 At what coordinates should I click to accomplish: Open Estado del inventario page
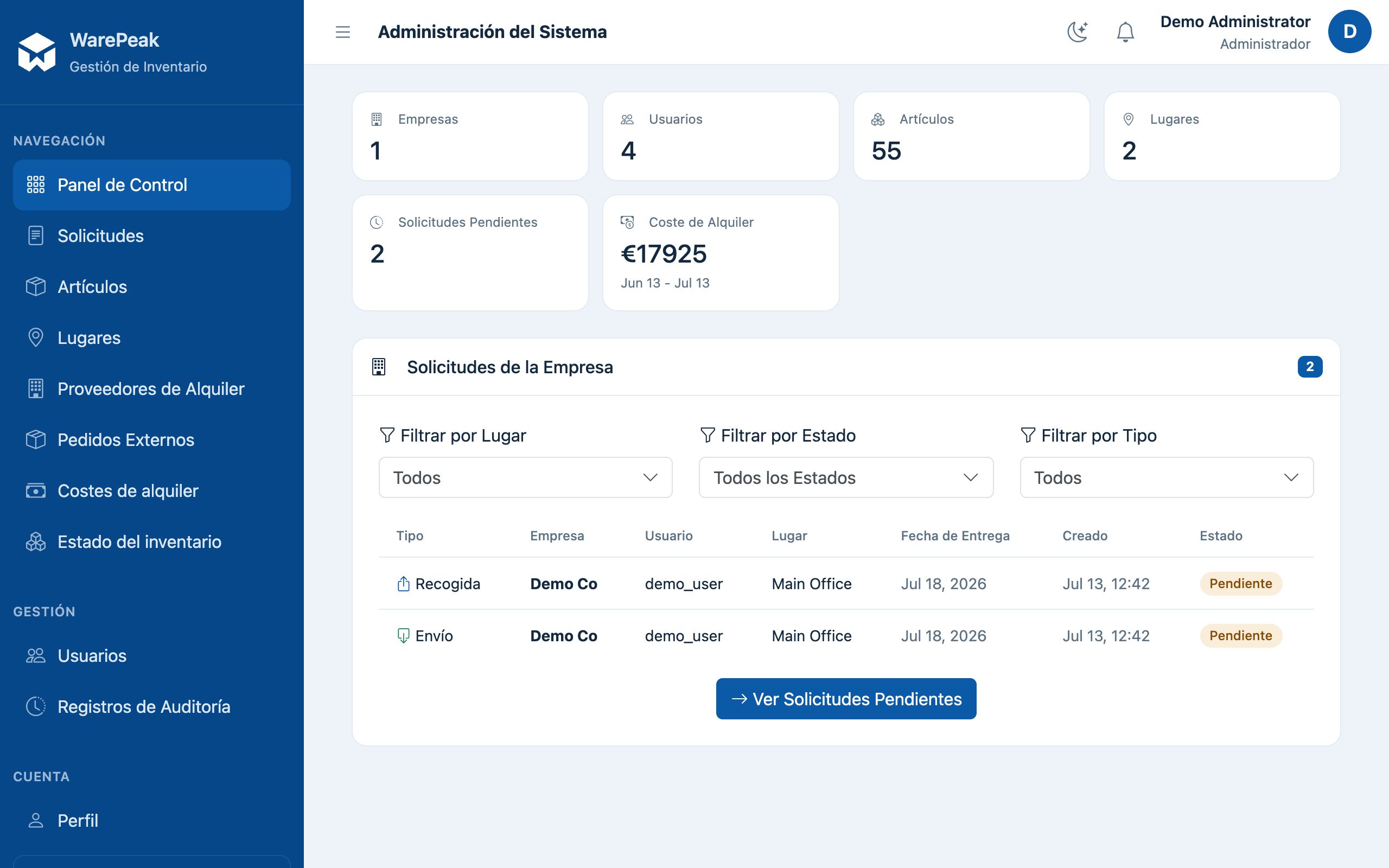pos(151,542)
